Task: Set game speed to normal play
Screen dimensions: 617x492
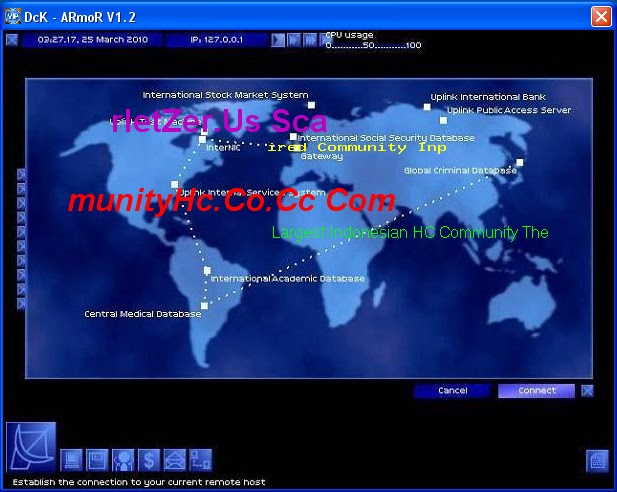Action: (278, 40)
